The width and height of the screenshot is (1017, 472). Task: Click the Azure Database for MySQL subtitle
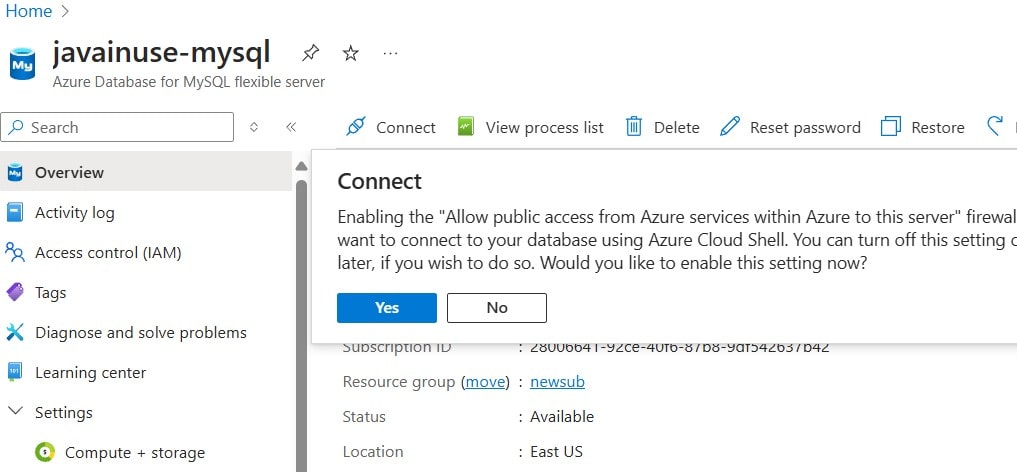pos(189,82)
